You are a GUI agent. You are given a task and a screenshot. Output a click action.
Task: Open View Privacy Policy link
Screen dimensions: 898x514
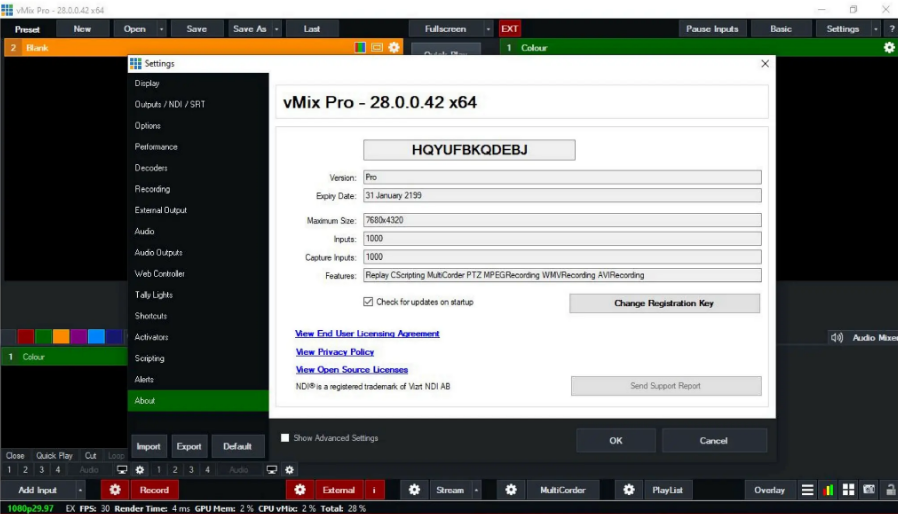click(x=335, y=352)
